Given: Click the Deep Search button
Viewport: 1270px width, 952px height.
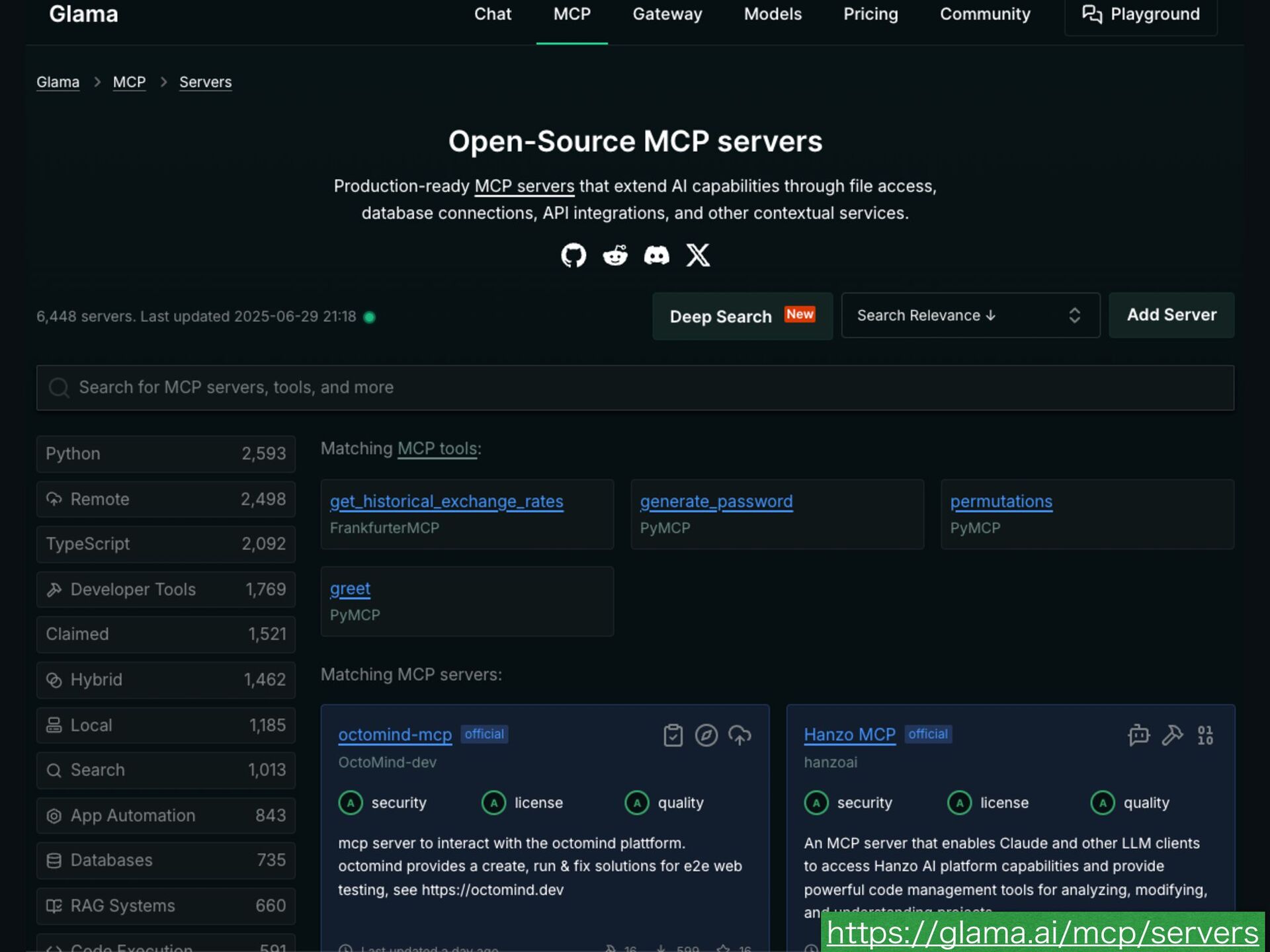Looking at the screenshot, I should tap(742, 316).
